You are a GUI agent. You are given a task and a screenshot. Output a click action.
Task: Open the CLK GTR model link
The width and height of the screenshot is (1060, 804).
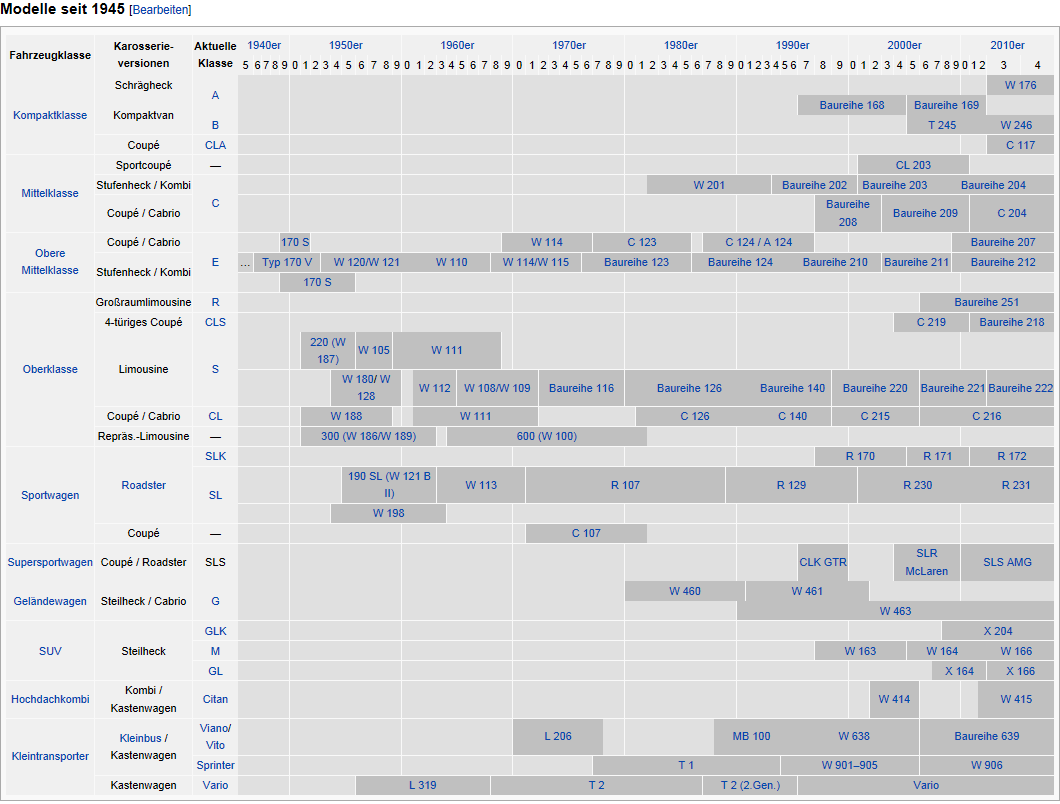click(x=822, y=562)
